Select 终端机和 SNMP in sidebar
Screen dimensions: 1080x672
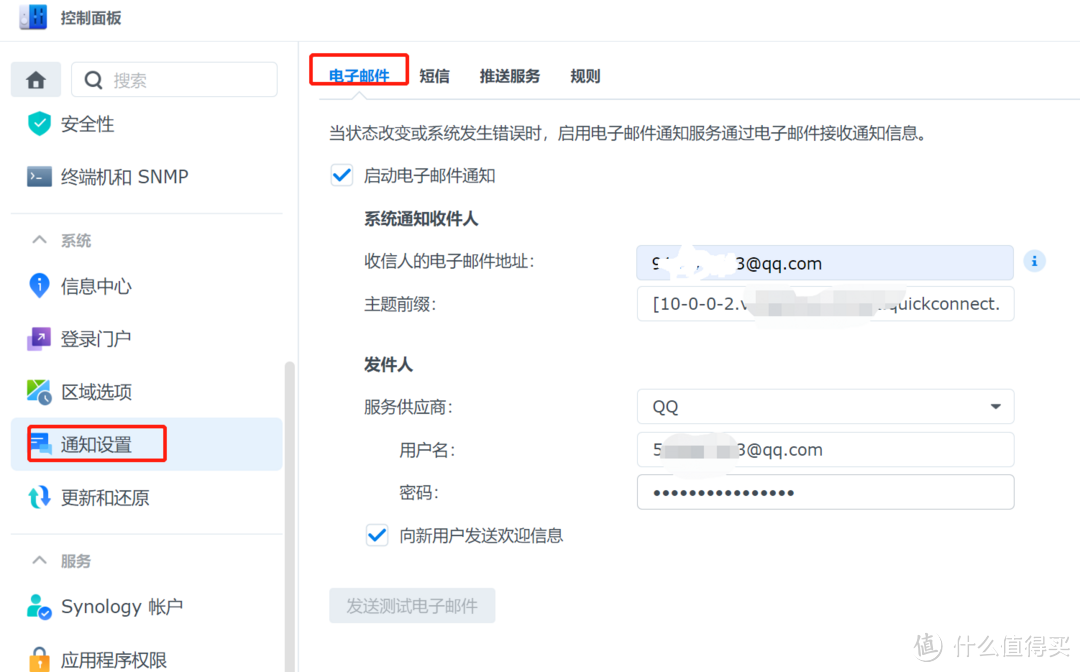tap(110, 176)
